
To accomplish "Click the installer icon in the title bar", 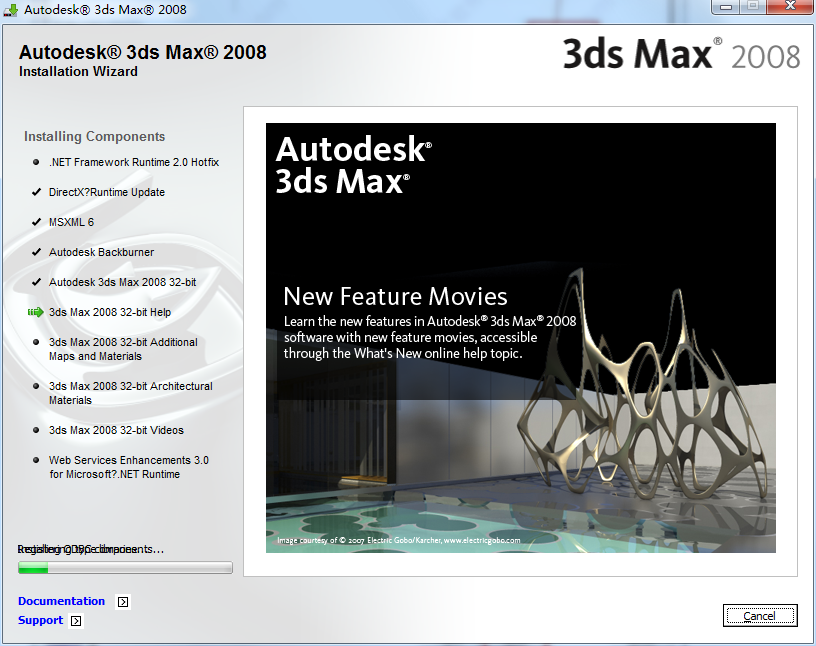I will coord(10,9).
